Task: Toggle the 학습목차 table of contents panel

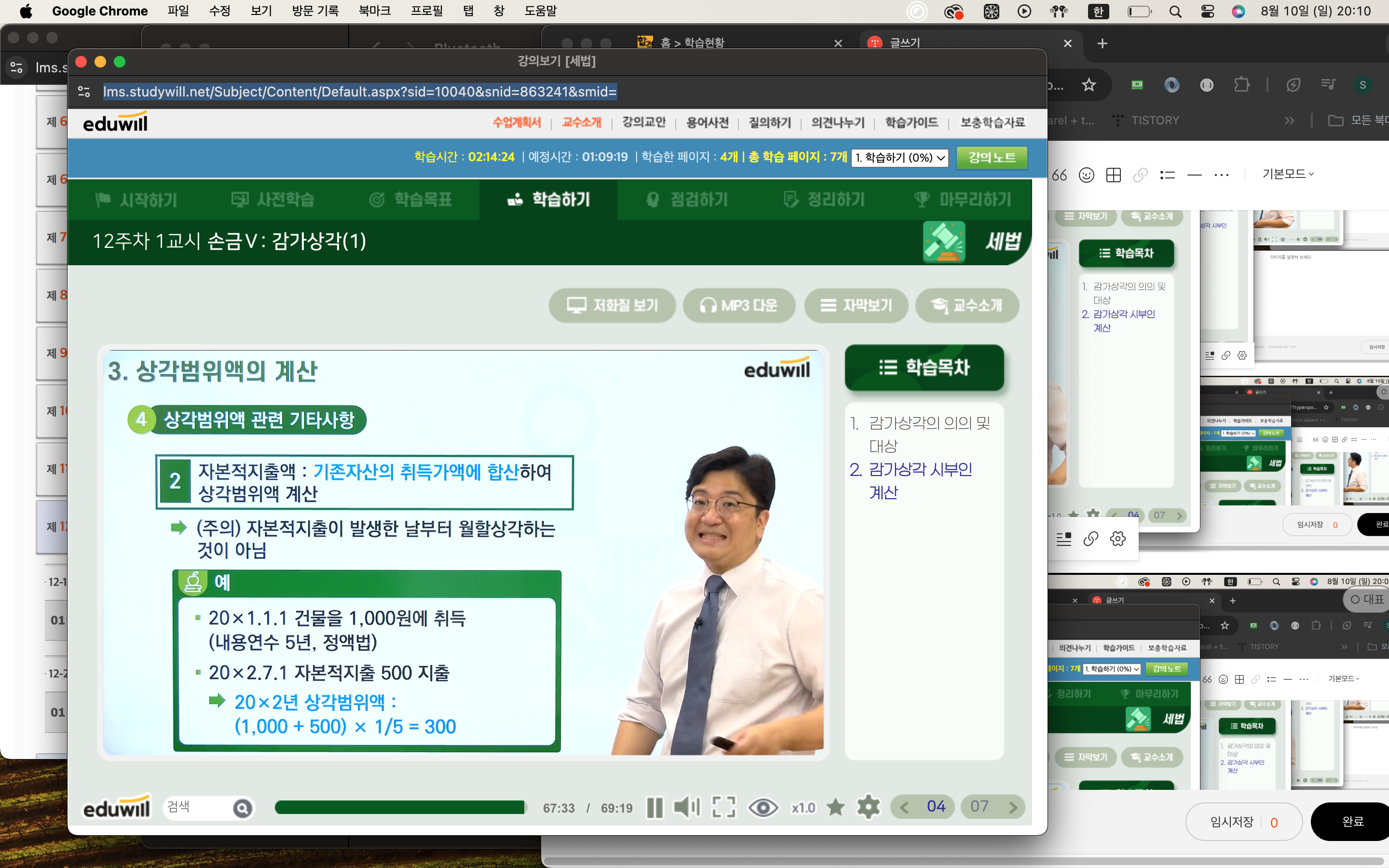Action: [924, 367]
